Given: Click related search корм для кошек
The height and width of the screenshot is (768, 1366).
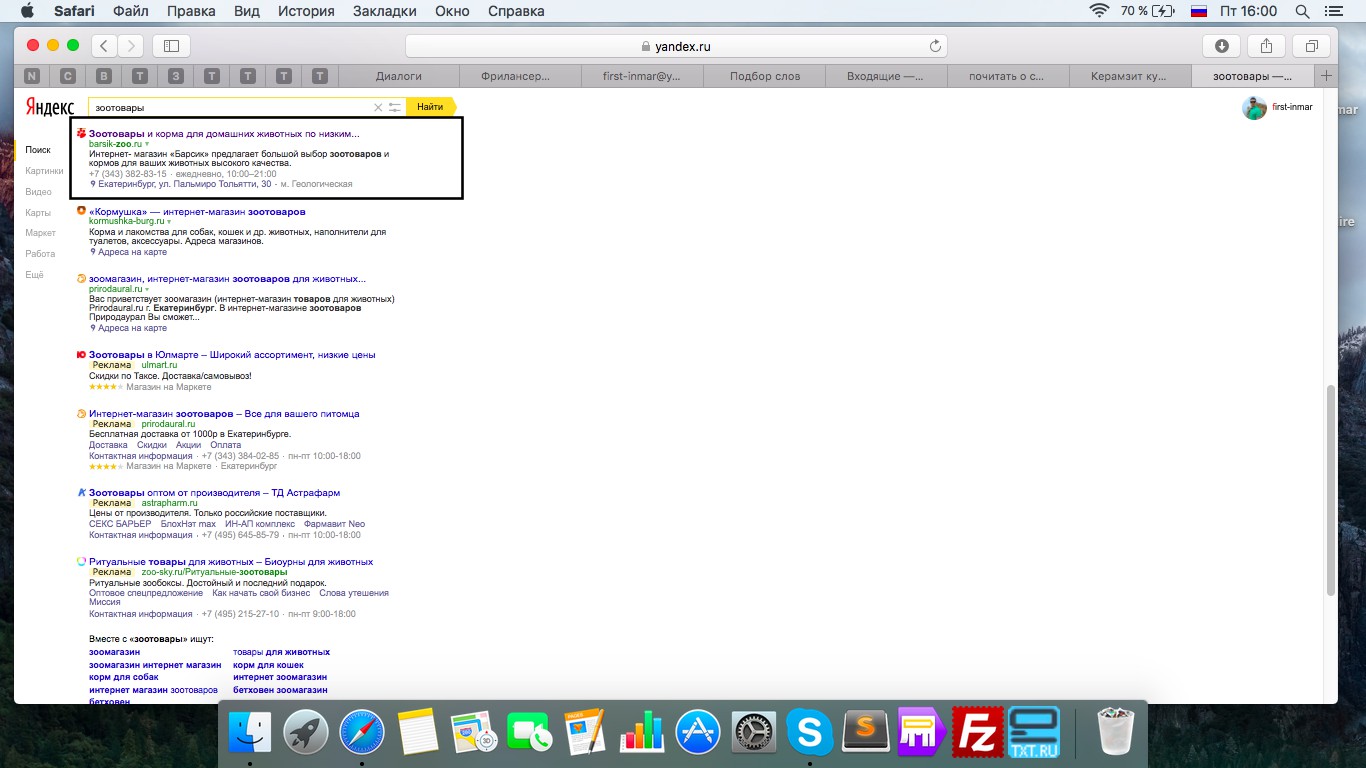Looking at the screenshot, I should pos(268,665).
